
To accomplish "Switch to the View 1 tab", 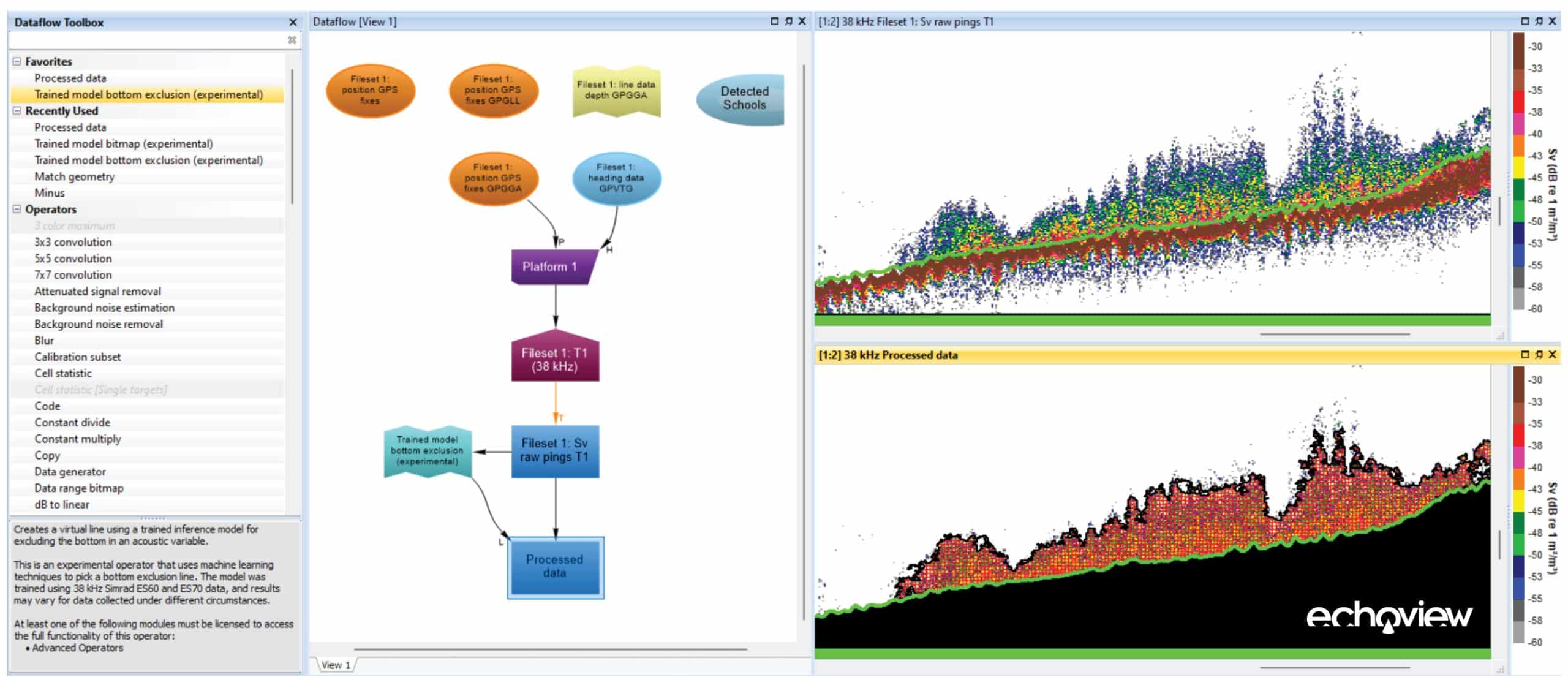I will 336,665.
